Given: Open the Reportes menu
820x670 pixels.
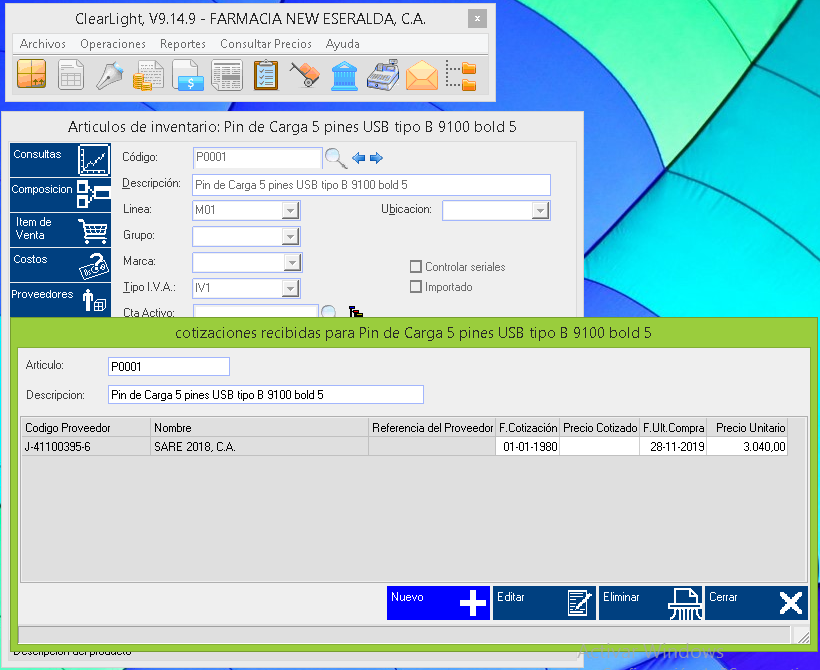Looking at the screenshot, I should coord(183,44).
